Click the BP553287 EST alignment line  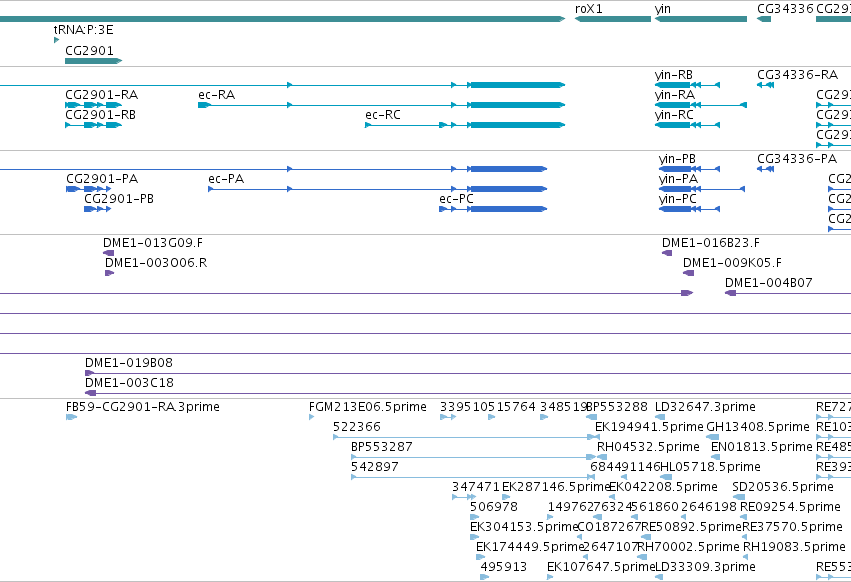473,457
